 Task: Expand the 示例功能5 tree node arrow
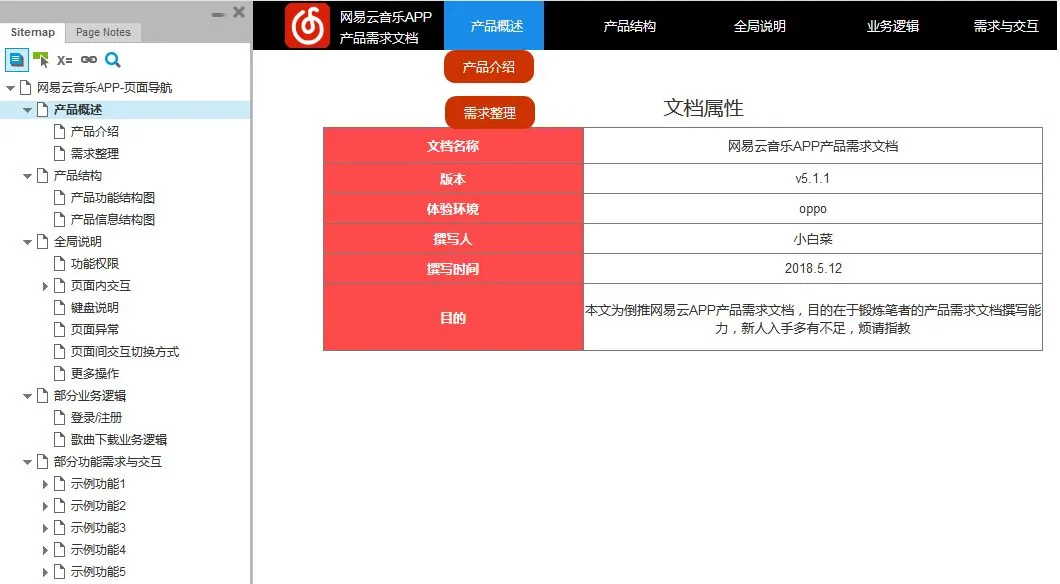45,572
